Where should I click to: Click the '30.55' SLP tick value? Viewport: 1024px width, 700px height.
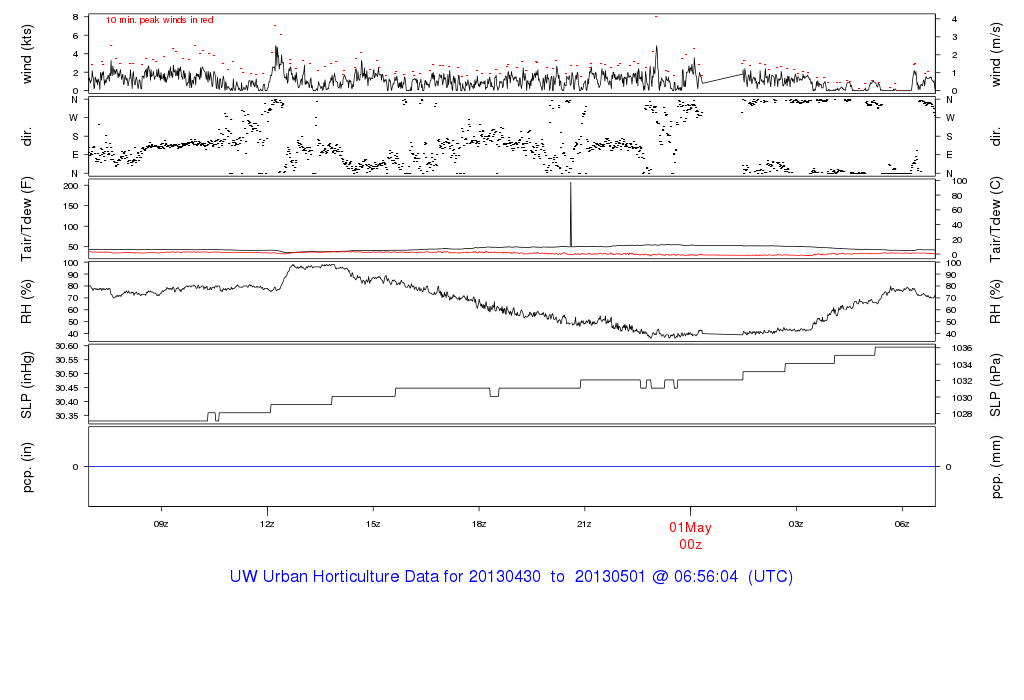click(x=67, y=360)
